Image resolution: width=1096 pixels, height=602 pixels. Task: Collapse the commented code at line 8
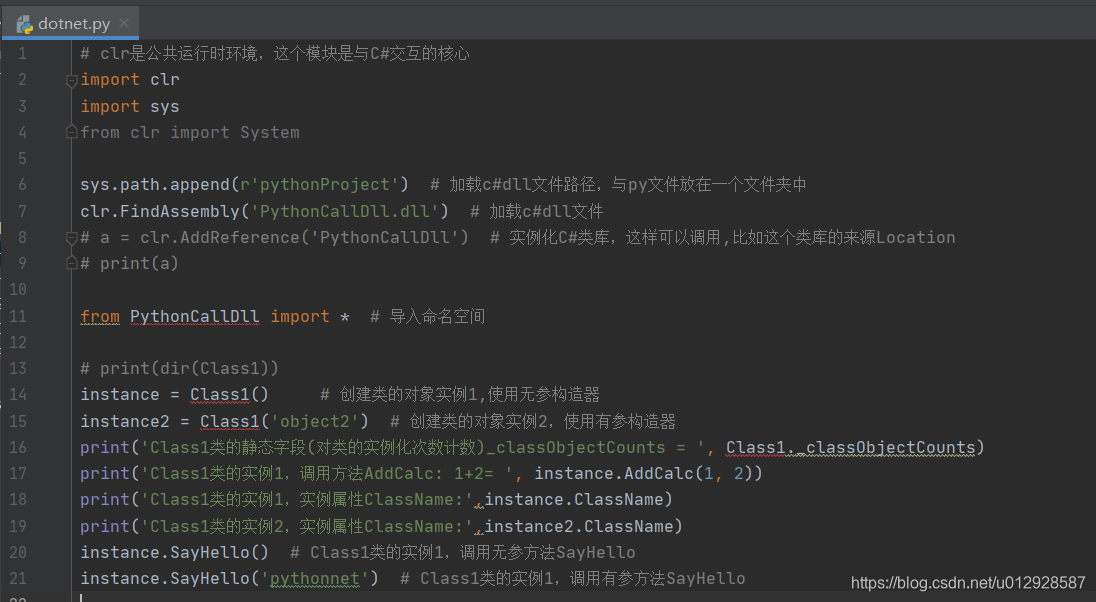(70, 236)
